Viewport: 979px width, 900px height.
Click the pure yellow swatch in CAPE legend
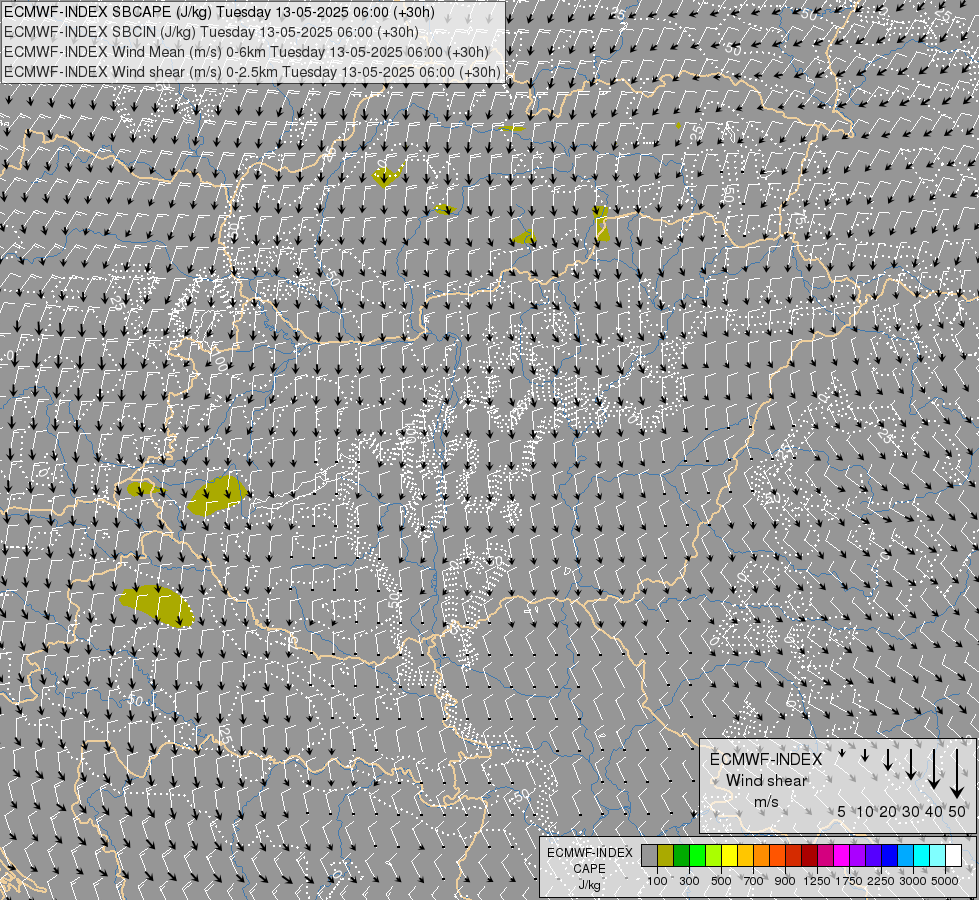click(730, 855)
